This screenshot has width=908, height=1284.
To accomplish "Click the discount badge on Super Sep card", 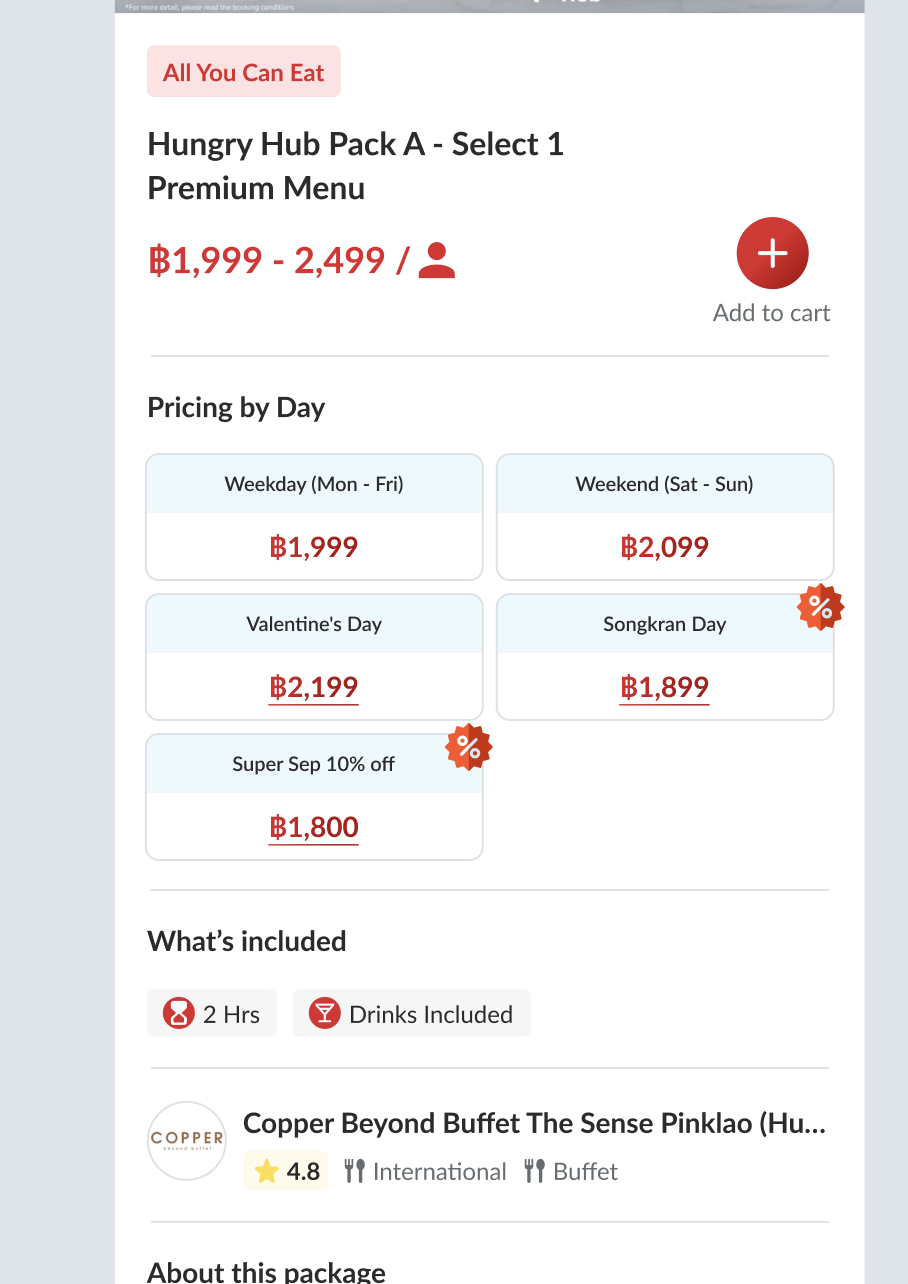I will (469, 747).
